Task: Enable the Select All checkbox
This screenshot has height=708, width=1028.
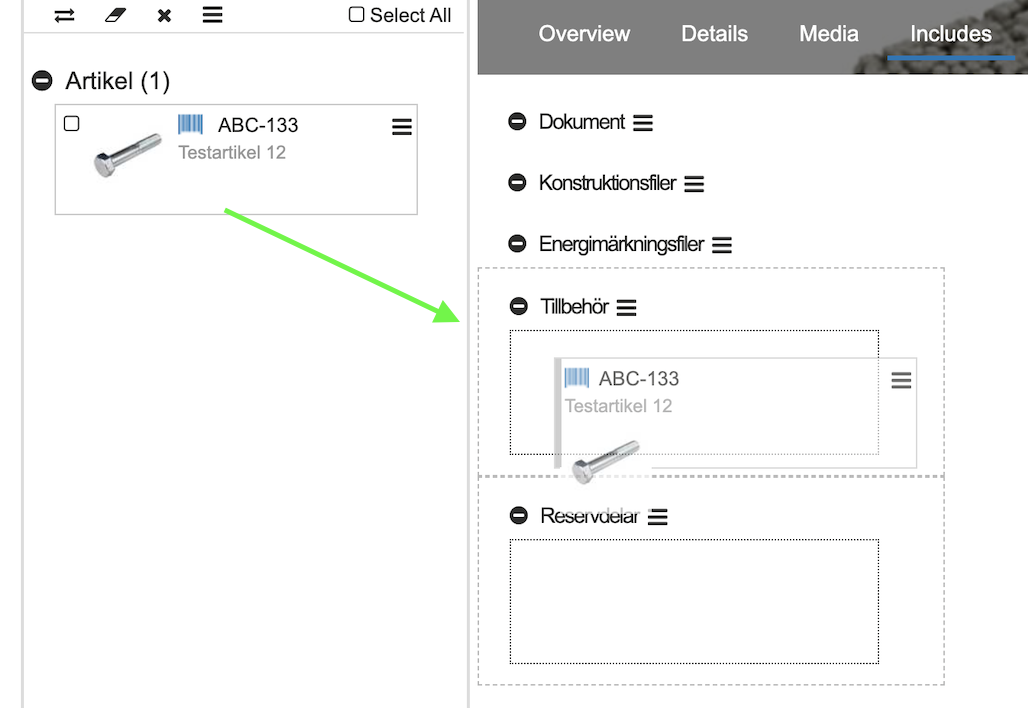Action: (x=357, y=15)
